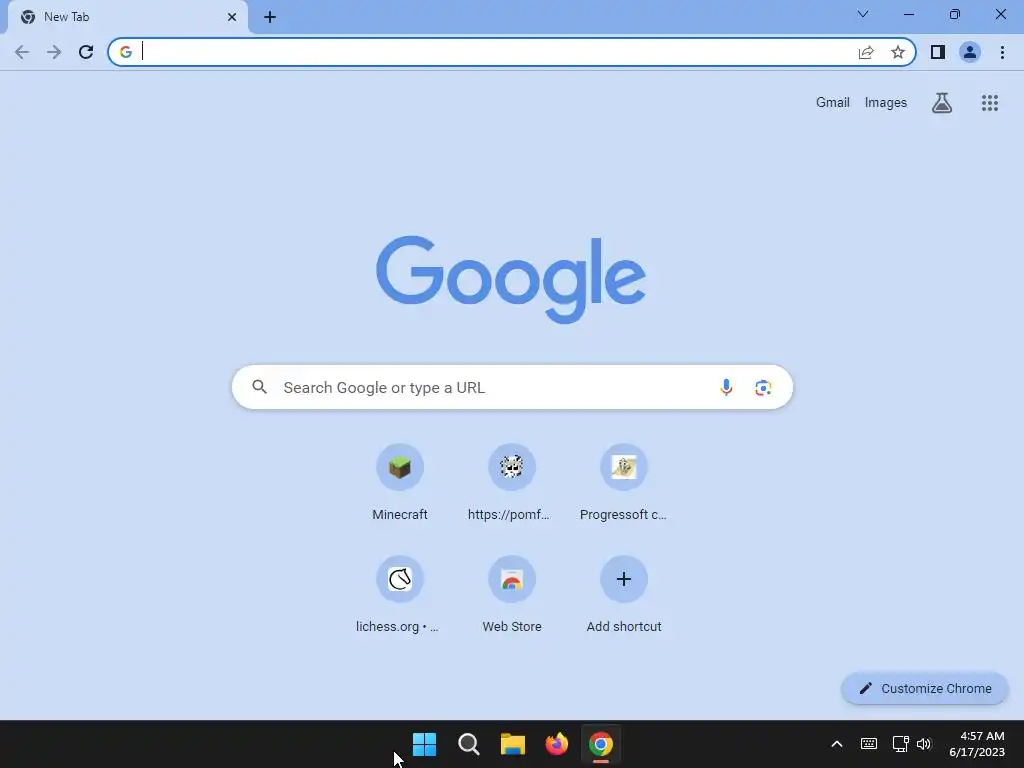
Task: Open Chrome's three-dot menu
Action: pyautogui.click(x=1002, y=52)
